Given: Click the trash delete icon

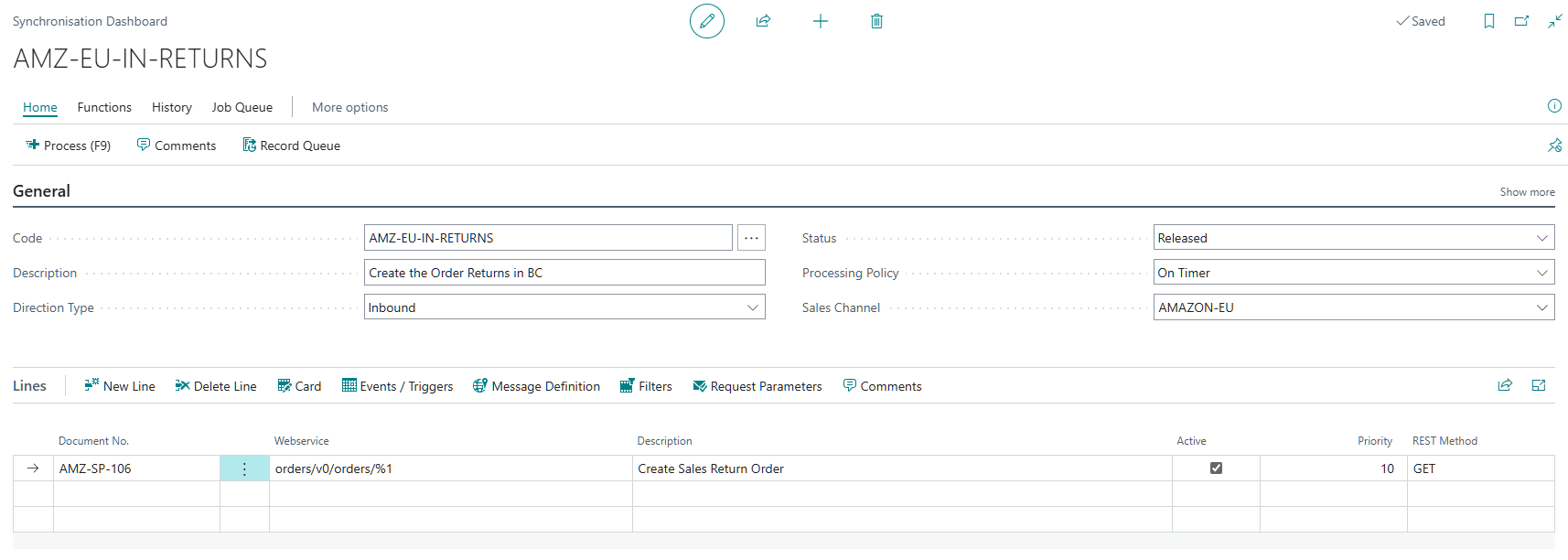Looking at the screenshot, I should [x=876, y=21].
